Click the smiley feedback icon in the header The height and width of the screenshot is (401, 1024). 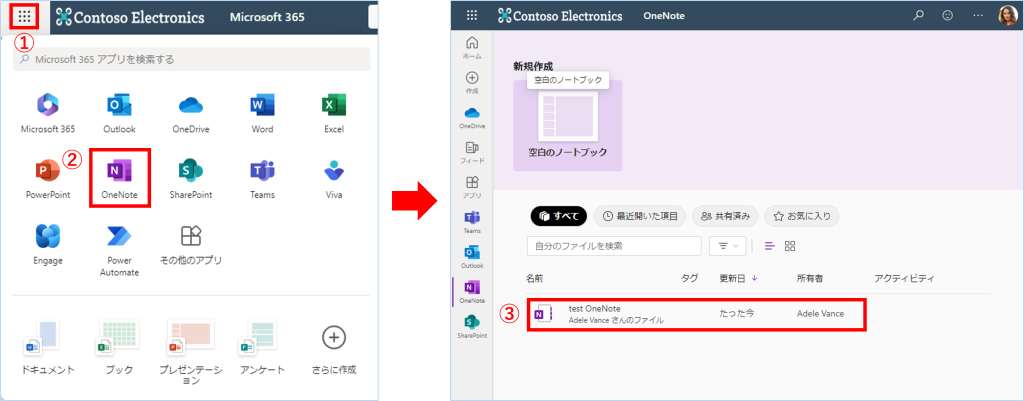click(x=947, y=16)
